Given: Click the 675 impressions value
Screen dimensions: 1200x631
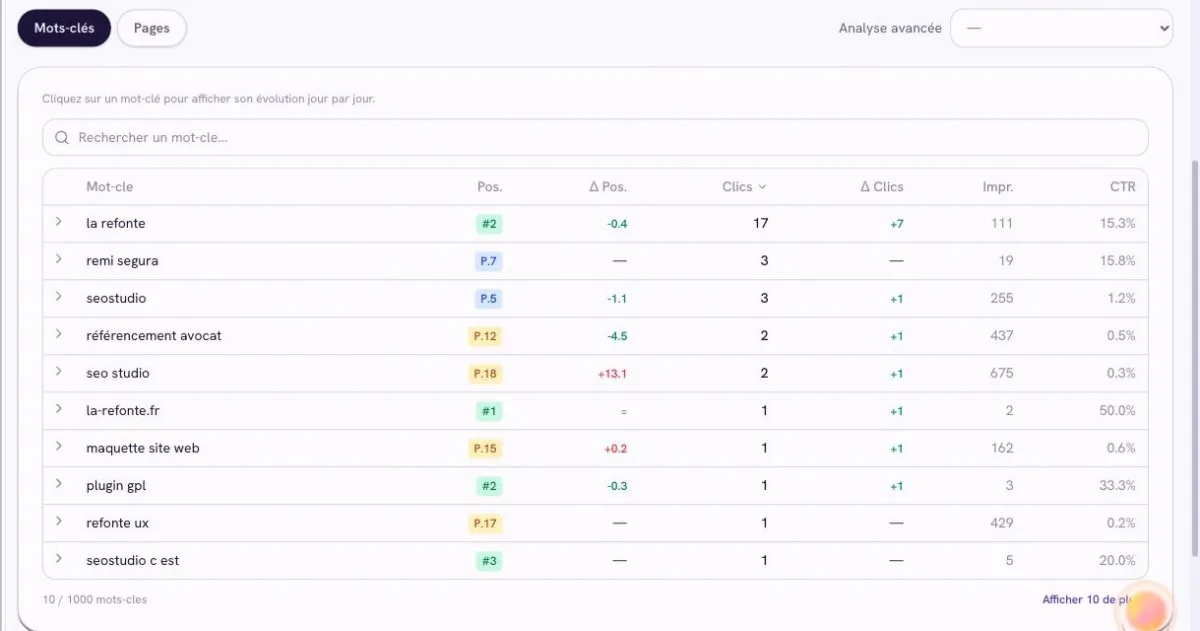Looking at the screenshot, I should [1001, 373].
